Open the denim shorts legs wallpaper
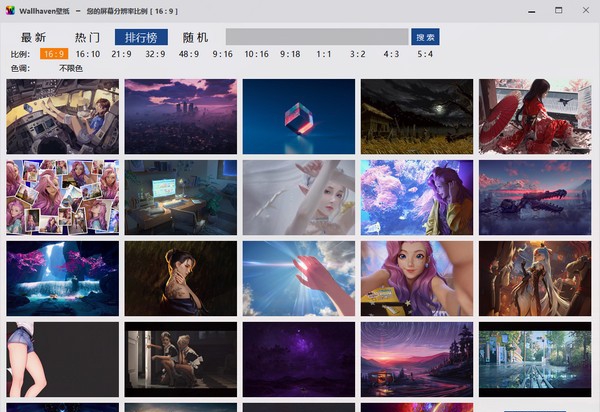This screenshot has height=412, width=600. [x=62, y=359]
